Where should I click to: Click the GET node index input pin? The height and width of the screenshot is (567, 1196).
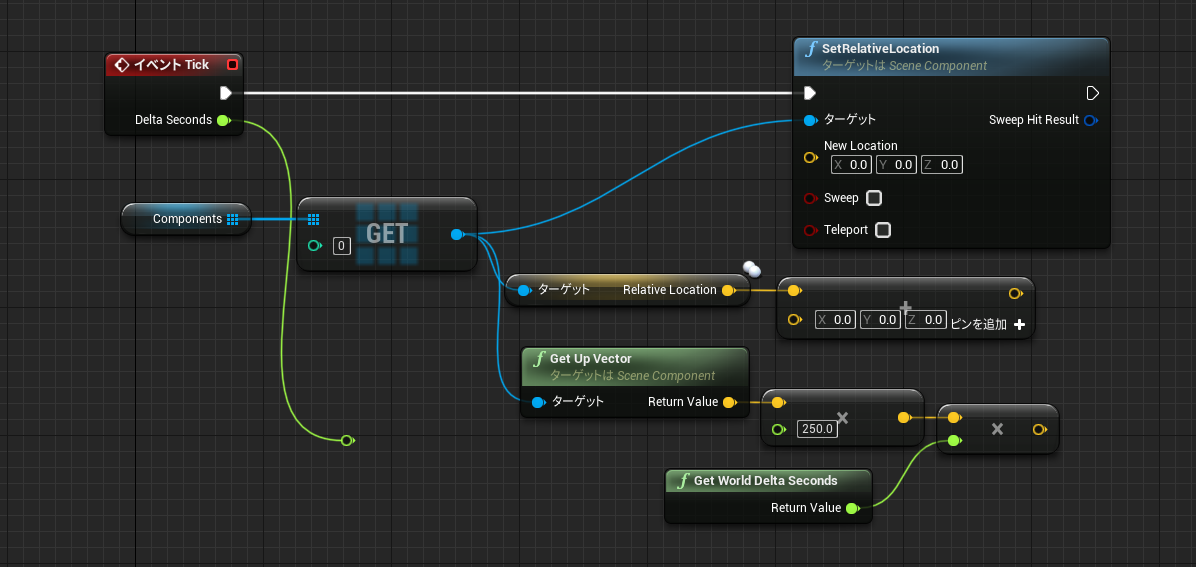point(314,246)
